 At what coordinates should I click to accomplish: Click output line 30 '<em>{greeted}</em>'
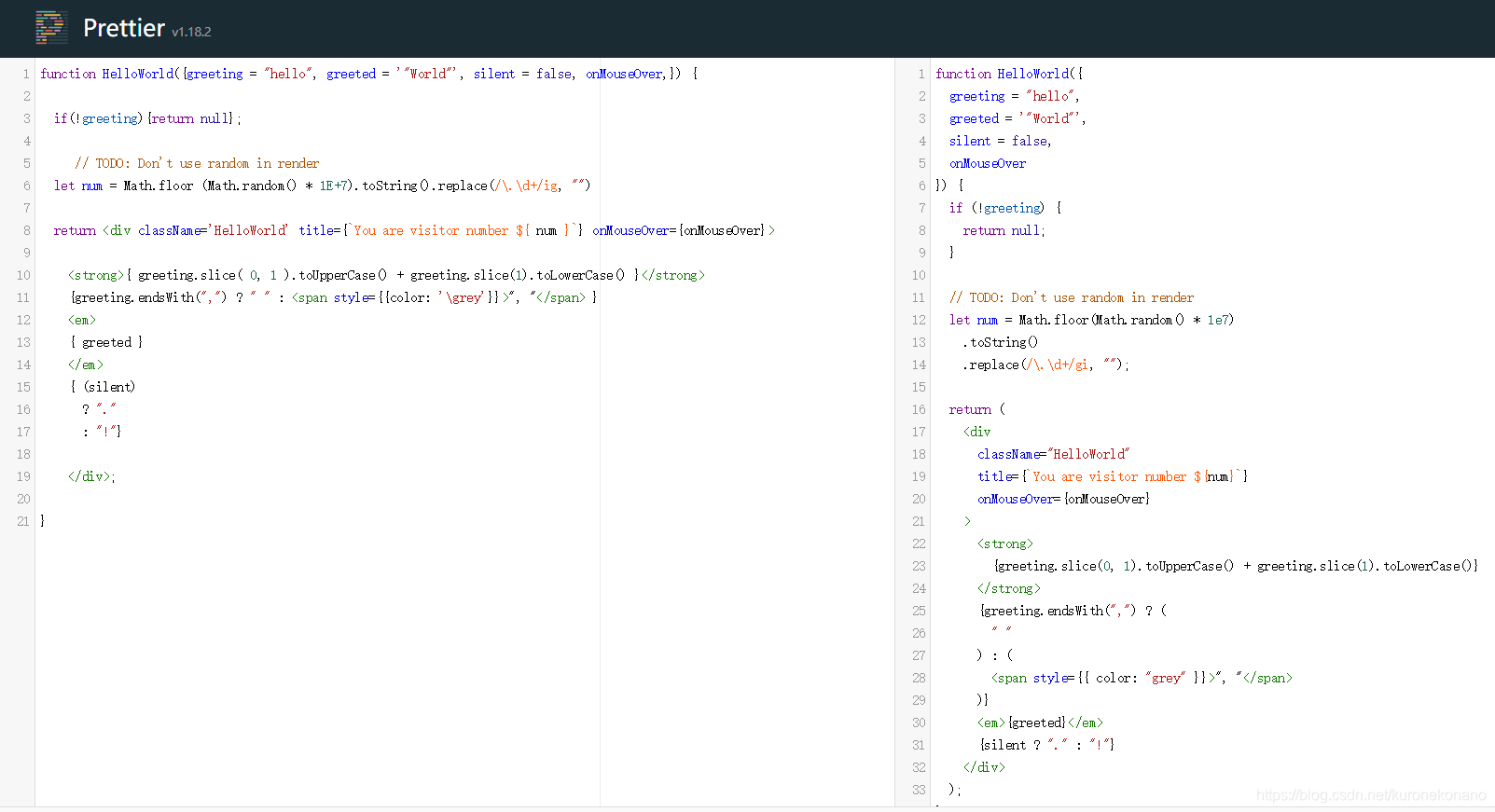tap(1041, 723)
